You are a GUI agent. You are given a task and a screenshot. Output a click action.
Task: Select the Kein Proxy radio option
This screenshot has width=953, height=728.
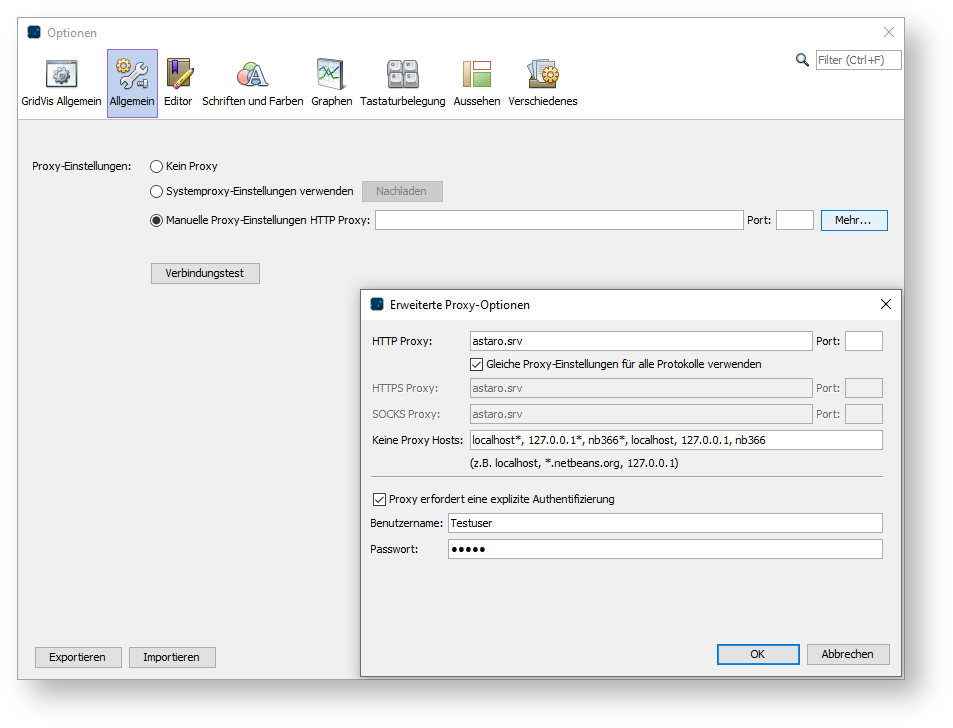point(157,167)
